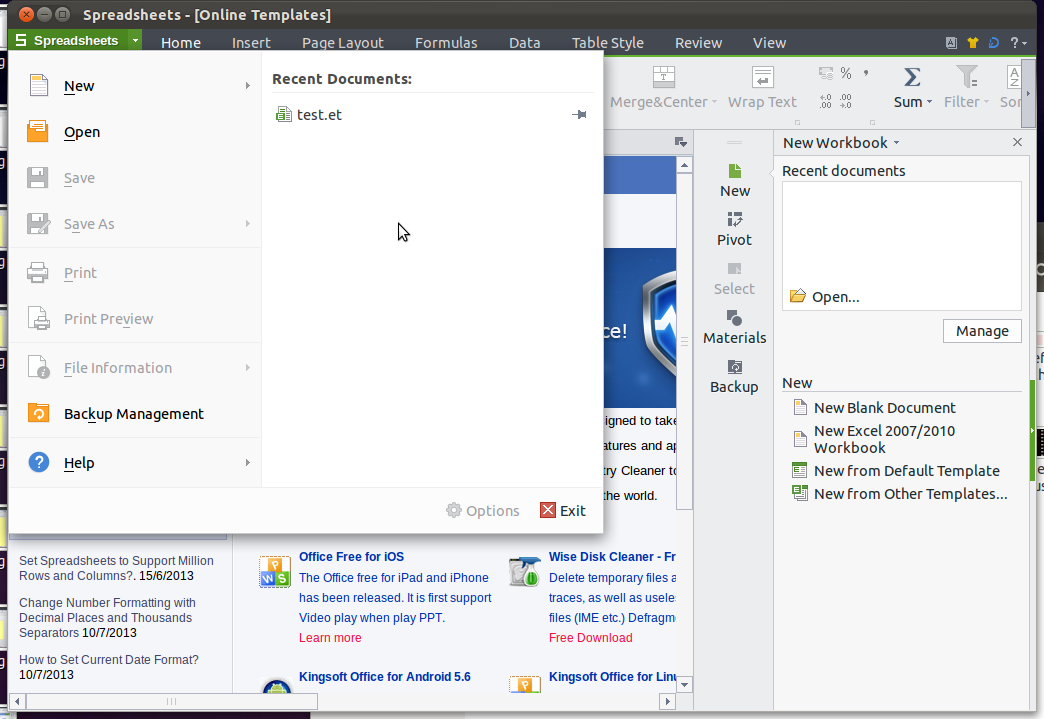Switch to the Table Style tab
The width and height of the screenshot is (1044, 719).
pos(607,43)
